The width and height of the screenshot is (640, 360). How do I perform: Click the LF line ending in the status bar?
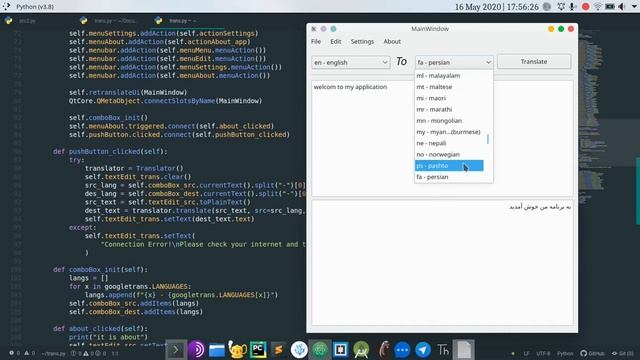pos(527,353)
